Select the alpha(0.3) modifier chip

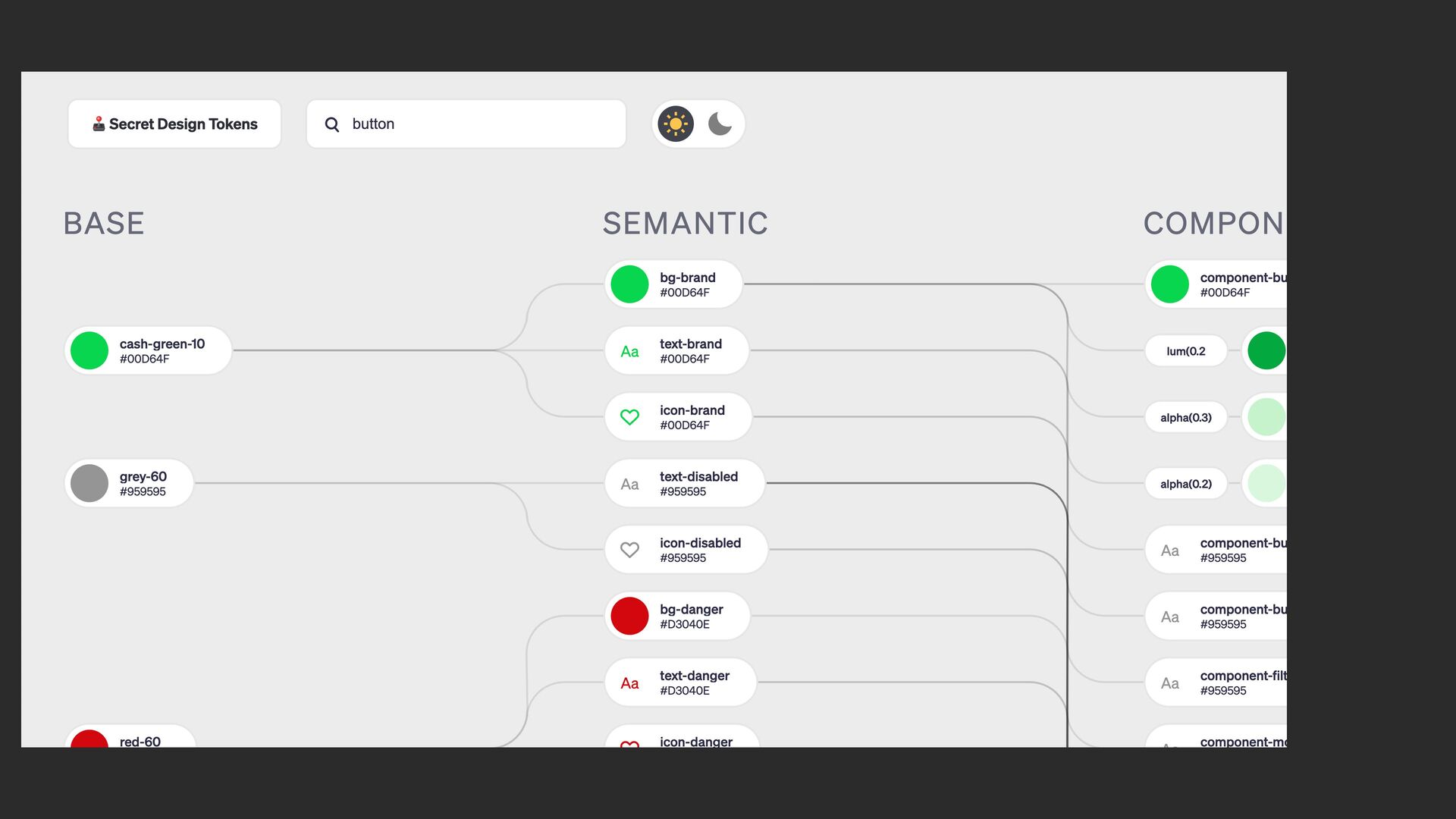pyautogui.click(x=1185, y=418)
